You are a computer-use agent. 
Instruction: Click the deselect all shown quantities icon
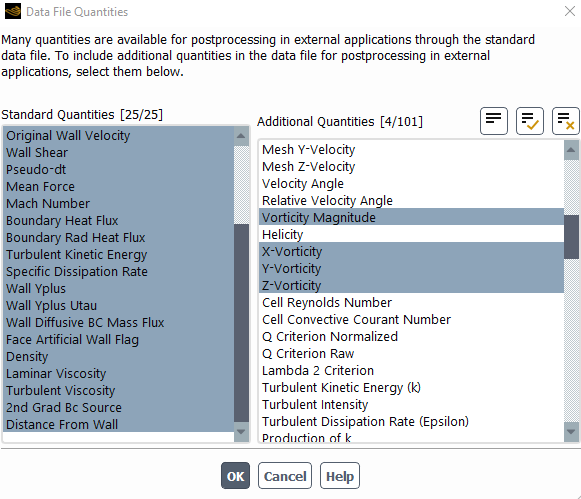coord(565,121)
